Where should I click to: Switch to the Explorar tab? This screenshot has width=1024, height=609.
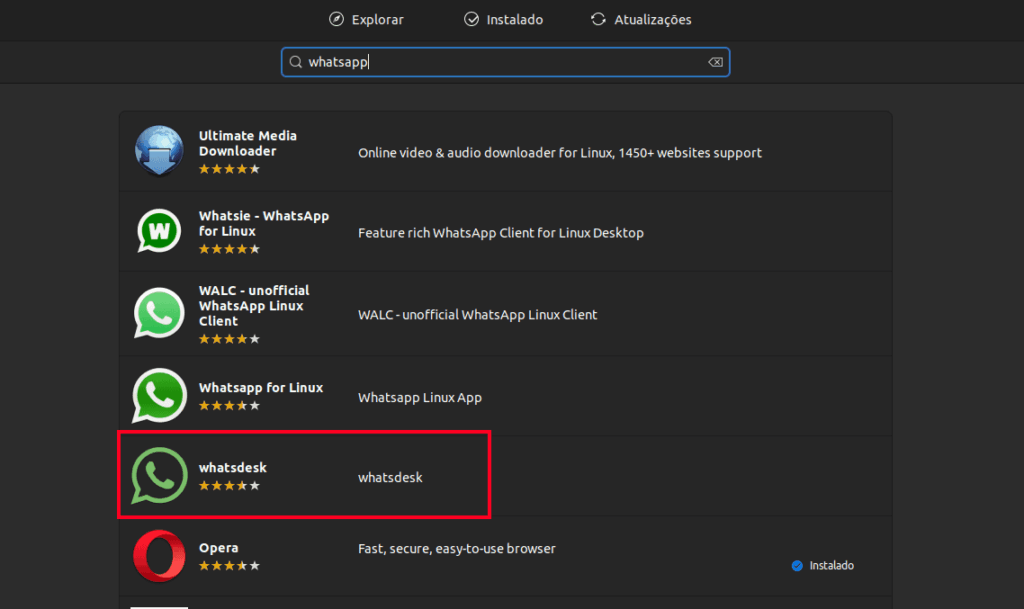(x=366, y=19)
